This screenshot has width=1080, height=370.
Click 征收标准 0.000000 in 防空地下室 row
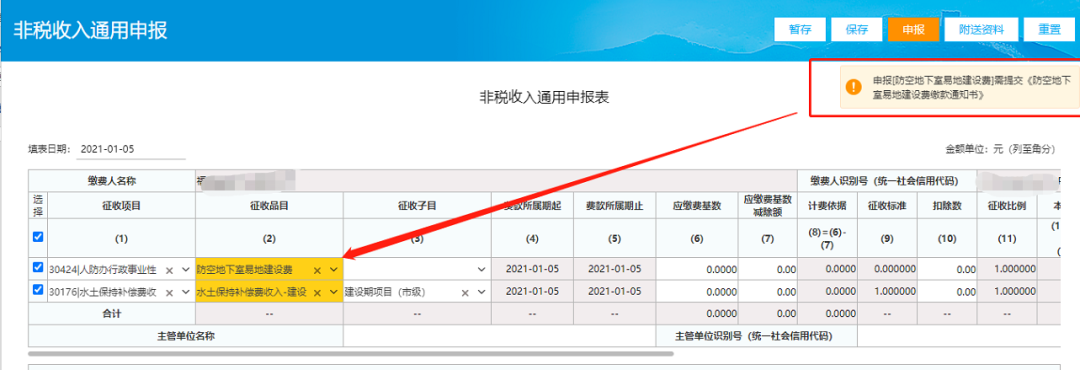click(x=887, y=269)
